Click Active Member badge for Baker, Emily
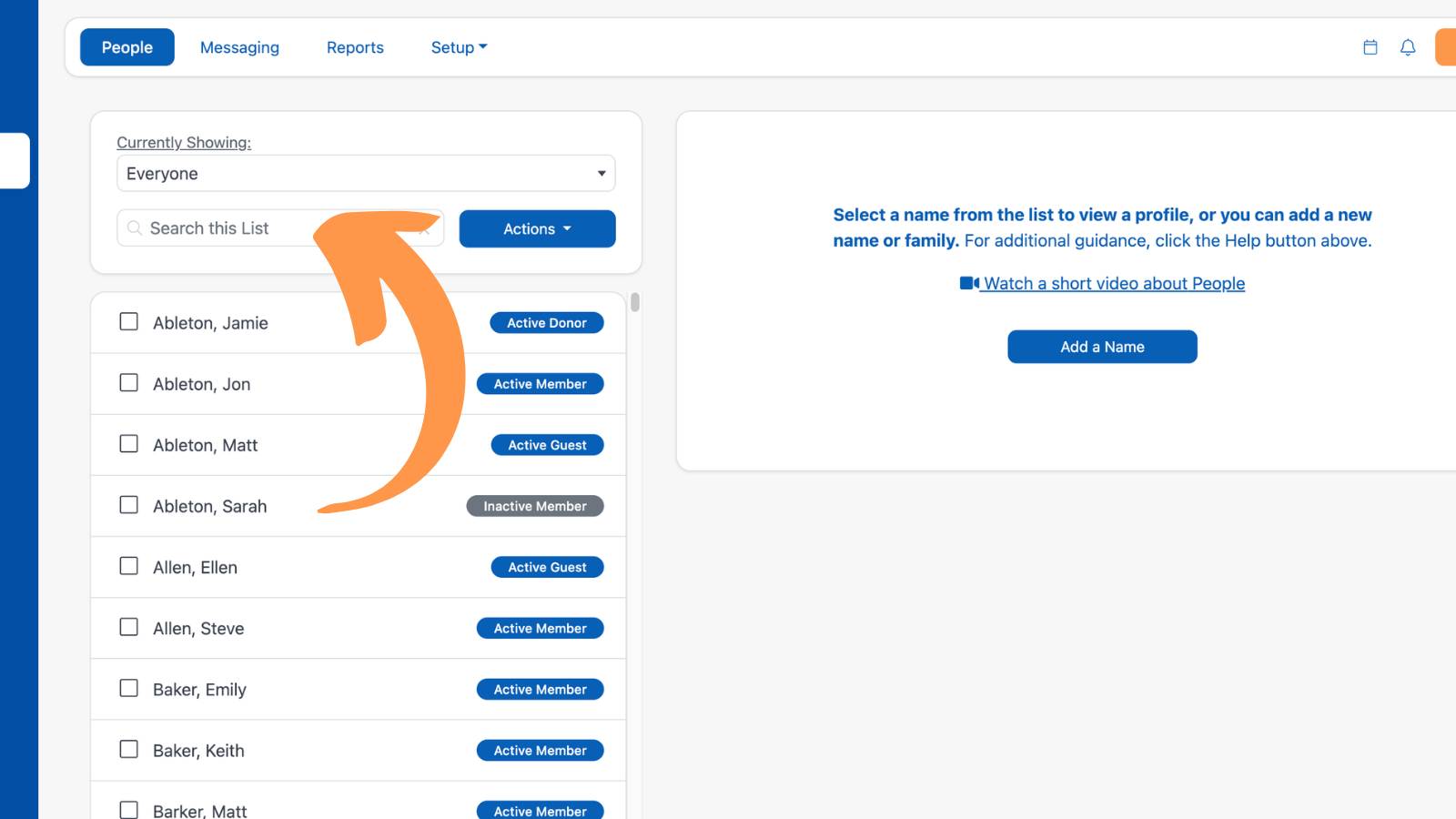 (x=541, y=690)
